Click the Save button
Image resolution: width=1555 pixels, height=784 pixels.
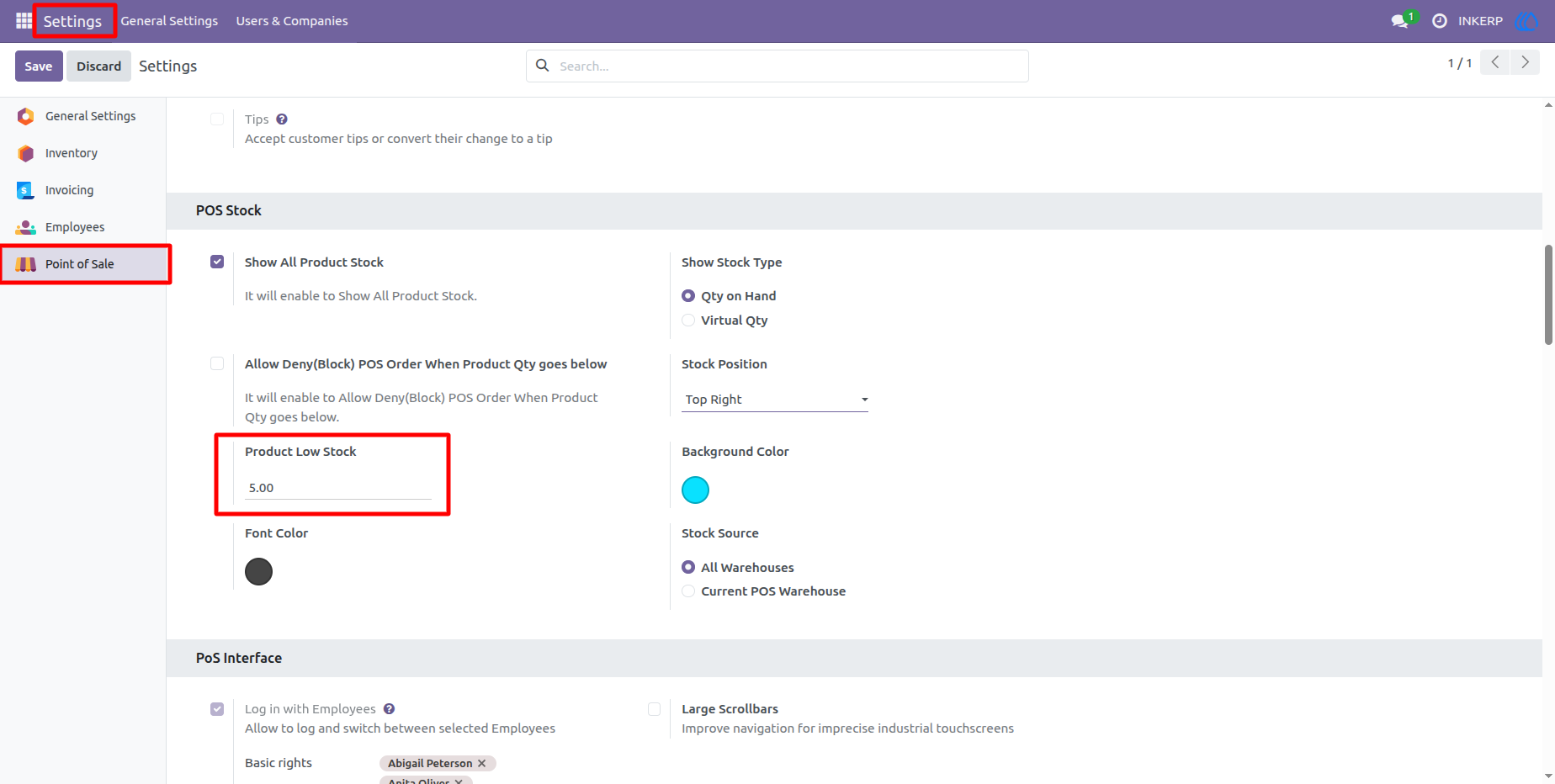click(x=39, y=66)
